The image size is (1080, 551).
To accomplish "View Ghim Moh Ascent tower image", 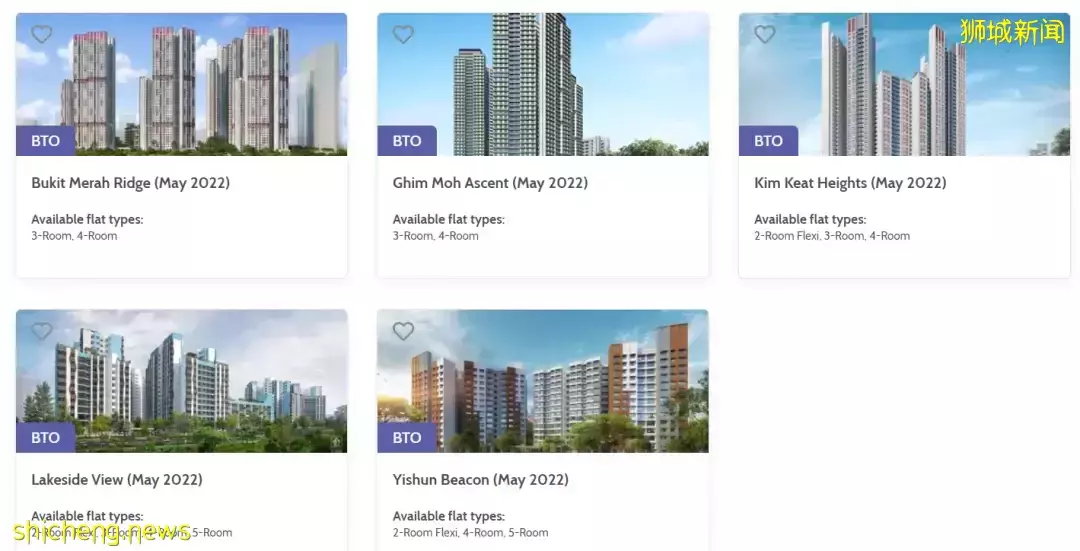I will pyautogui.click(x=543, y=84).
